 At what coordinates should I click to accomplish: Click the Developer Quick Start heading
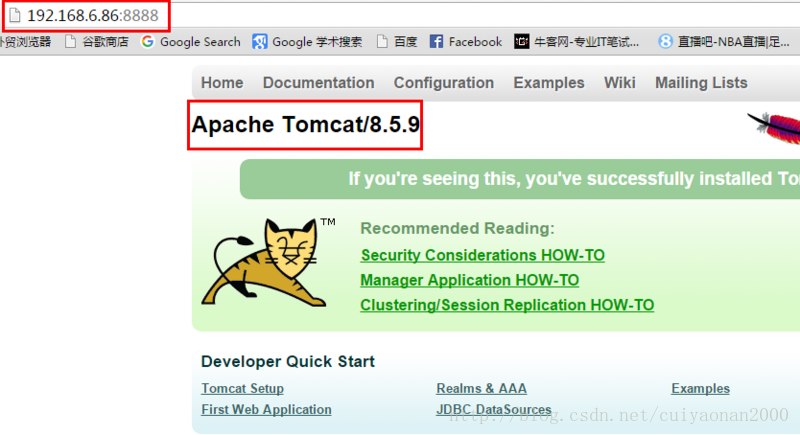pyautogui.click(x=288, y=362)
